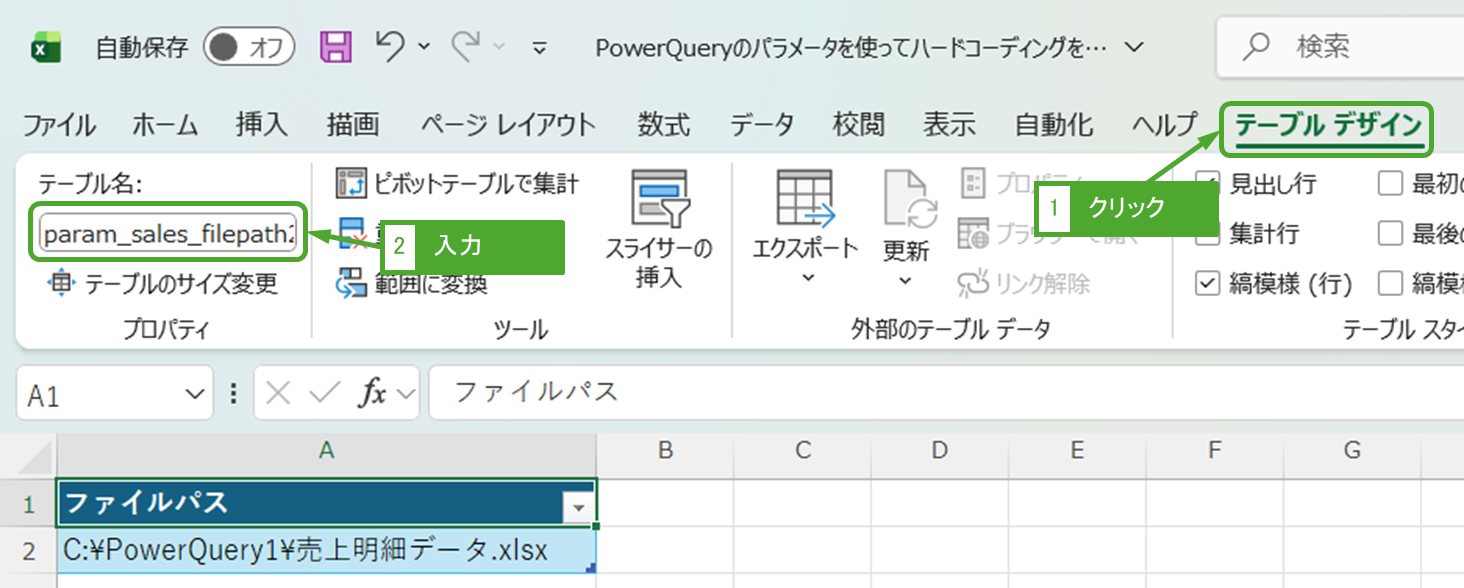
Task: Click the fx Insert Function icon
Action: coord(373,393)
